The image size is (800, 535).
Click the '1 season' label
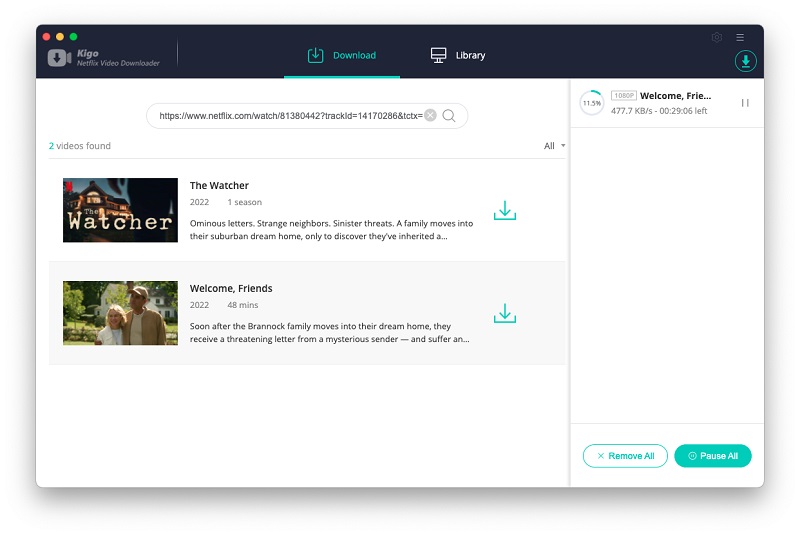[x=244, y=202]
